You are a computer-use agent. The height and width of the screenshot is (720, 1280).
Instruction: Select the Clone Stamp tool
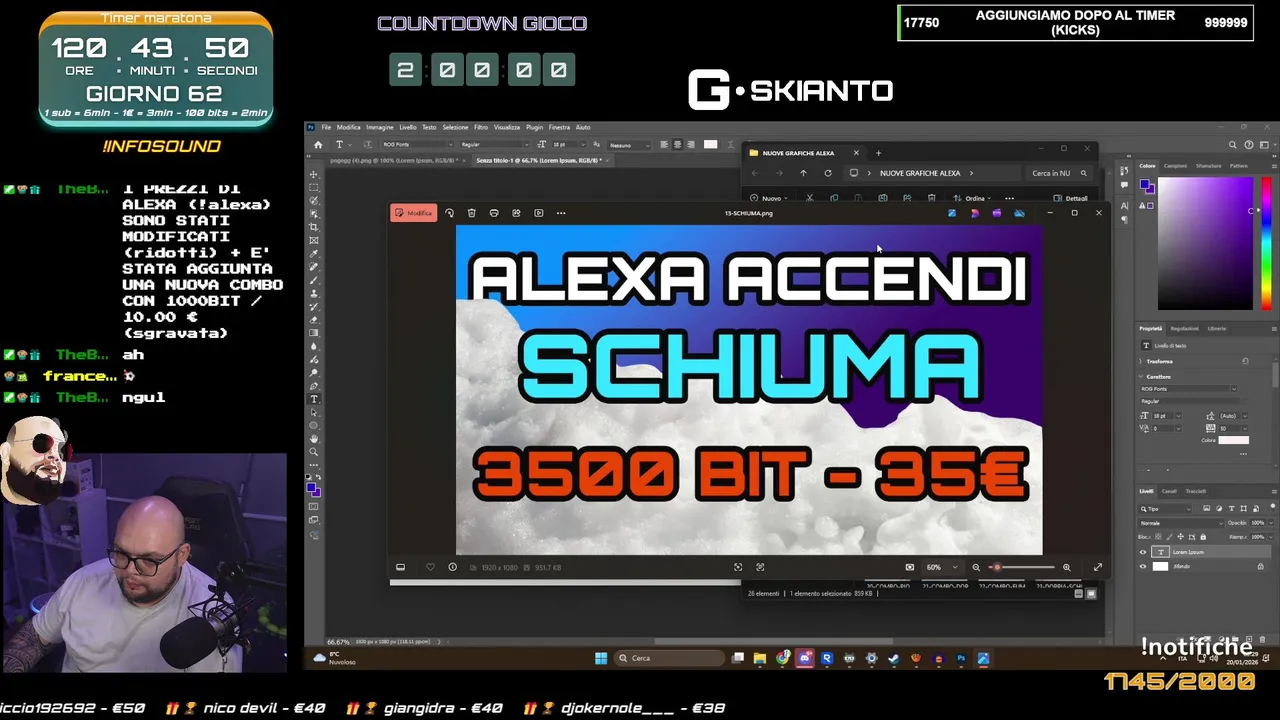[314, 293]
